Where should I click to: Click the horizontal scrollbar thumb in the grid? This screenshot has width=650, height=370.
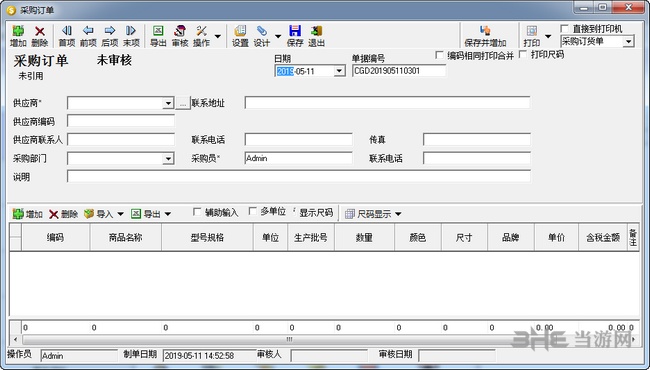(x=289, y=340)
